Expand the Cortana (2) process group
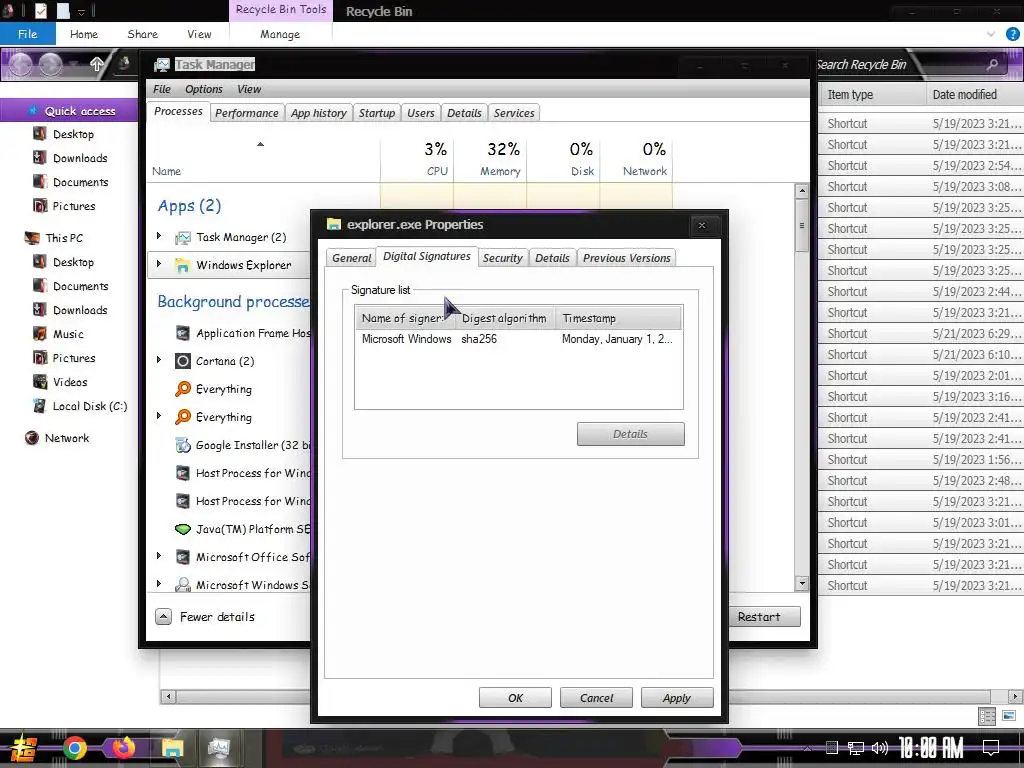1024x768 pixels. pyautogui.click(x=159, y=360)
